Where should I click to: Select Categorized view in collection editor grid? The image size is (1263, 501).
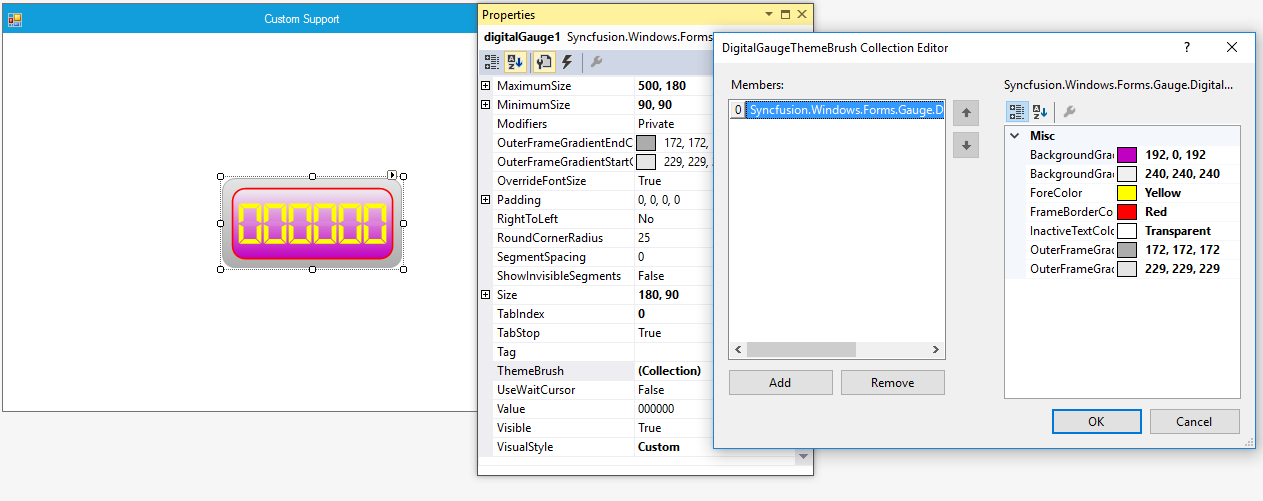click(1016, 112)
